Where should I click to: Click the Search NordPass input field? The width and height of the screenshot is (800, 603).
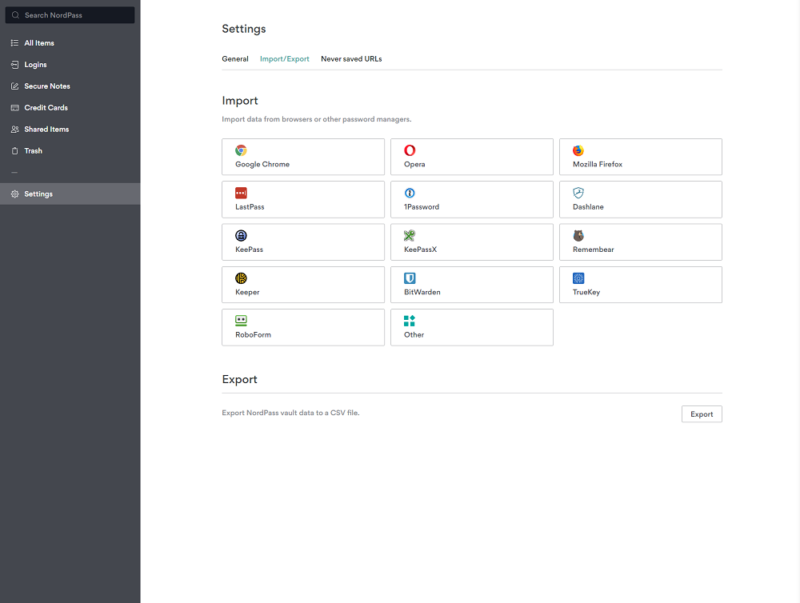70,14
